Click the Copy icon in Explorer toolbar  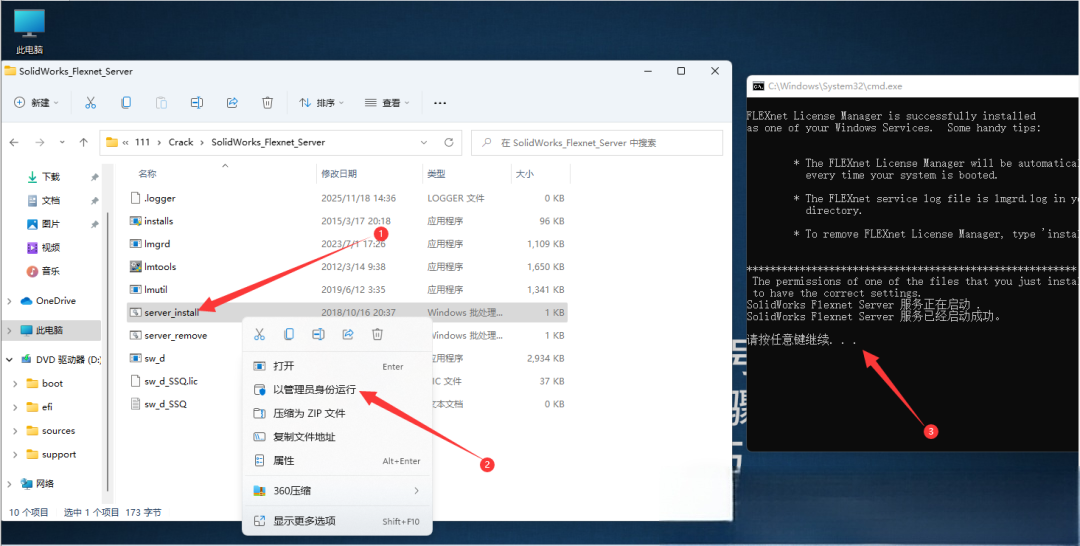[126, 103]
